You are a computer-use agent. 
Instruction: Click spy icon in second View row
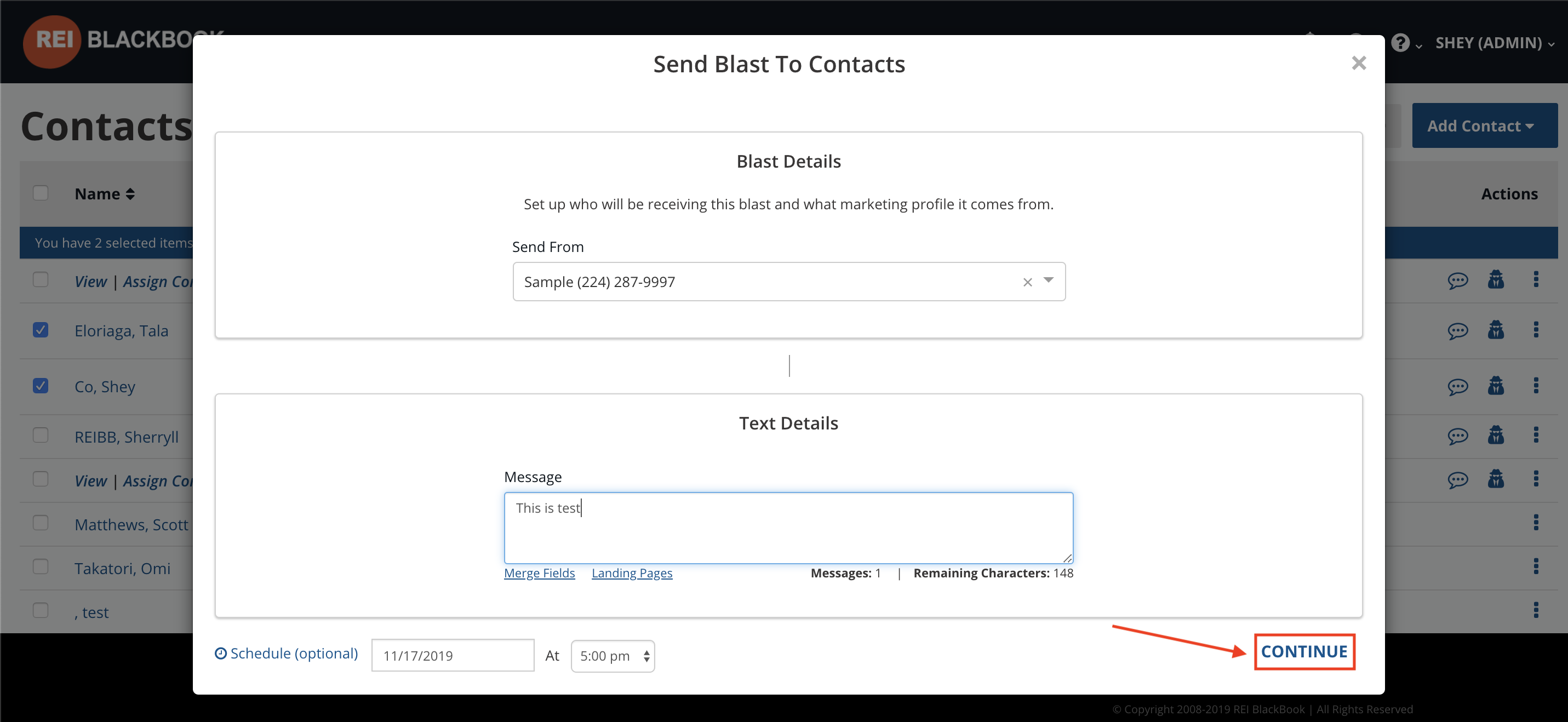coord(1496,479)
